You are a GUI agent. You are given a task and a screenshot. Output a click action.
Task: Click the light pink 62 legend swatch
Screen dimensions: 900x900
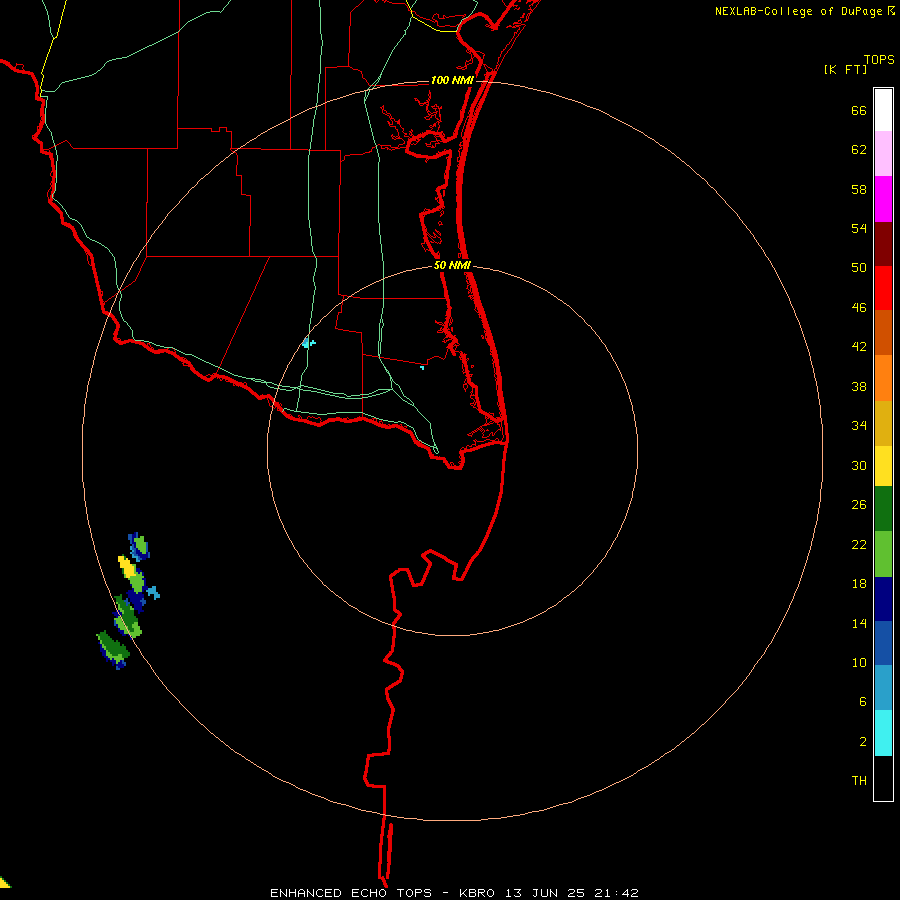pyautogui.click(x=883, y=154)
